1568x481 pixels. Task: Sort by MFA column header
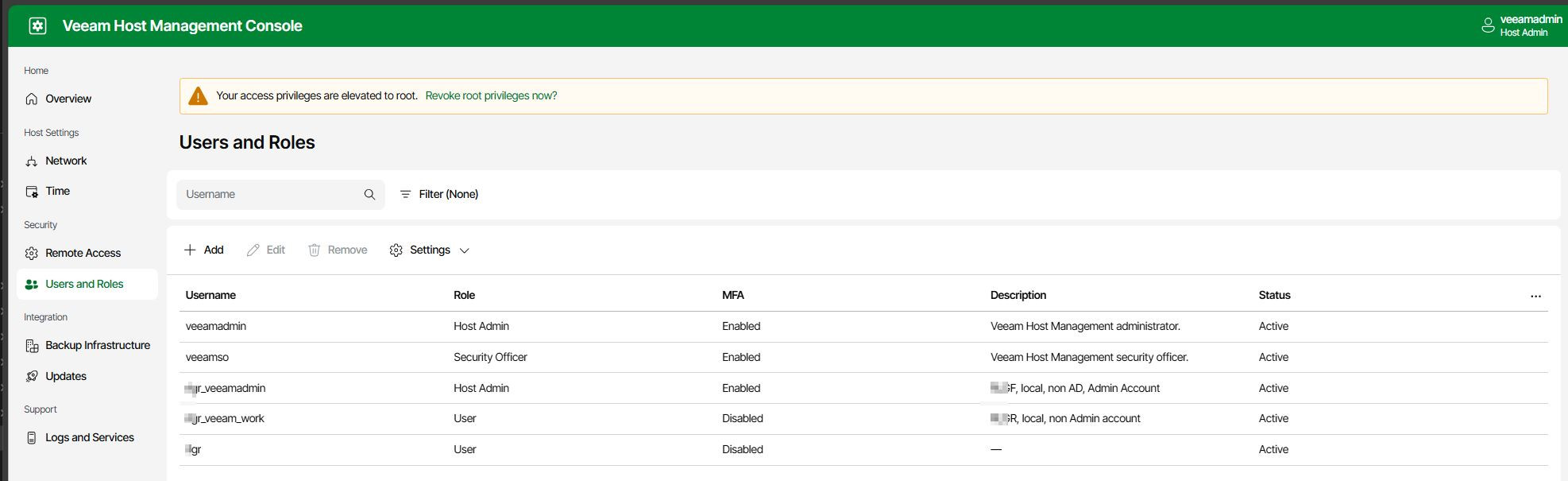tap(732, 295)
